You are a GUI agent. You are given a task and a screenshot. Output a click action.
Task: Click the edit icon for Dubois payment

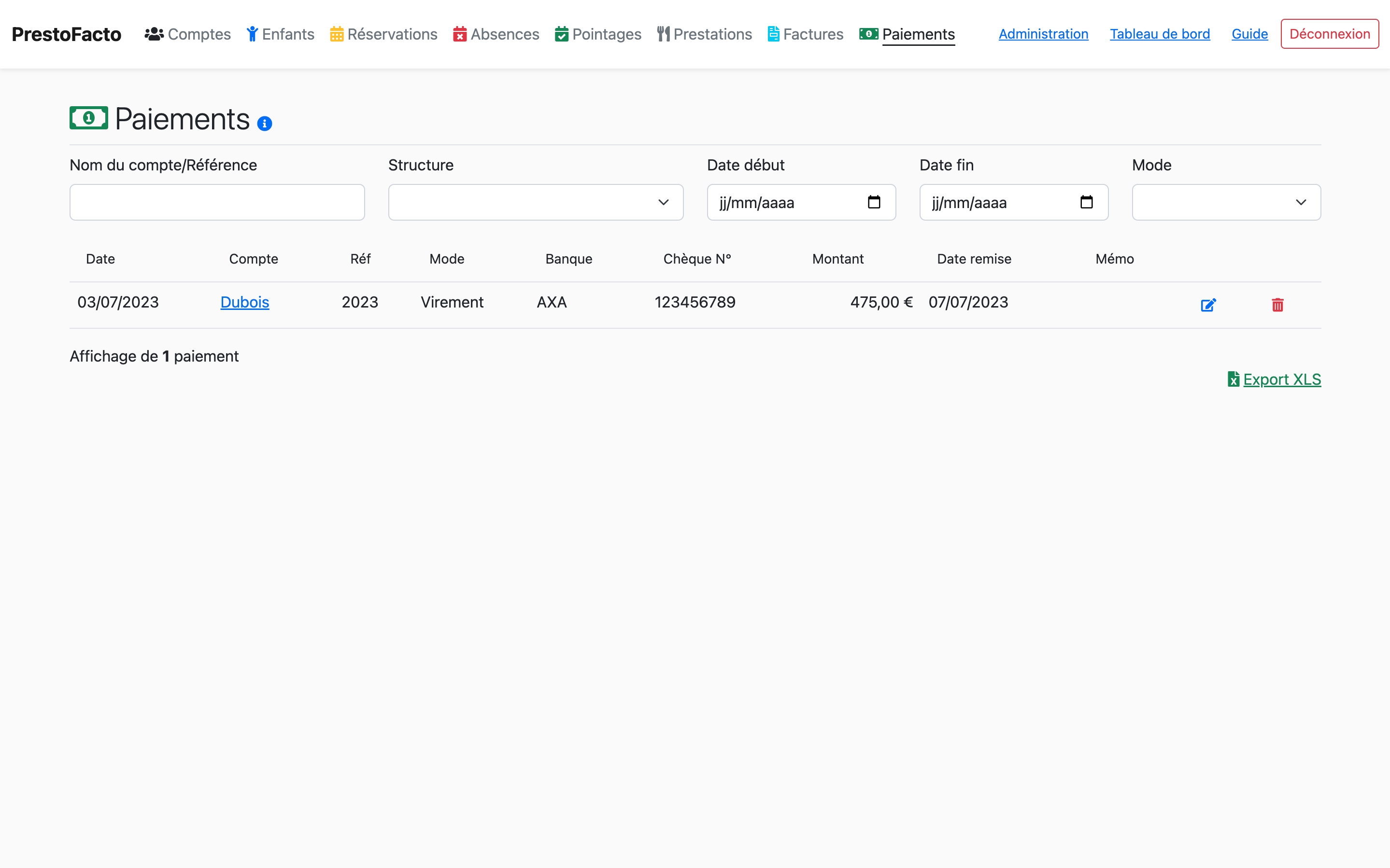pos(1208,305)
